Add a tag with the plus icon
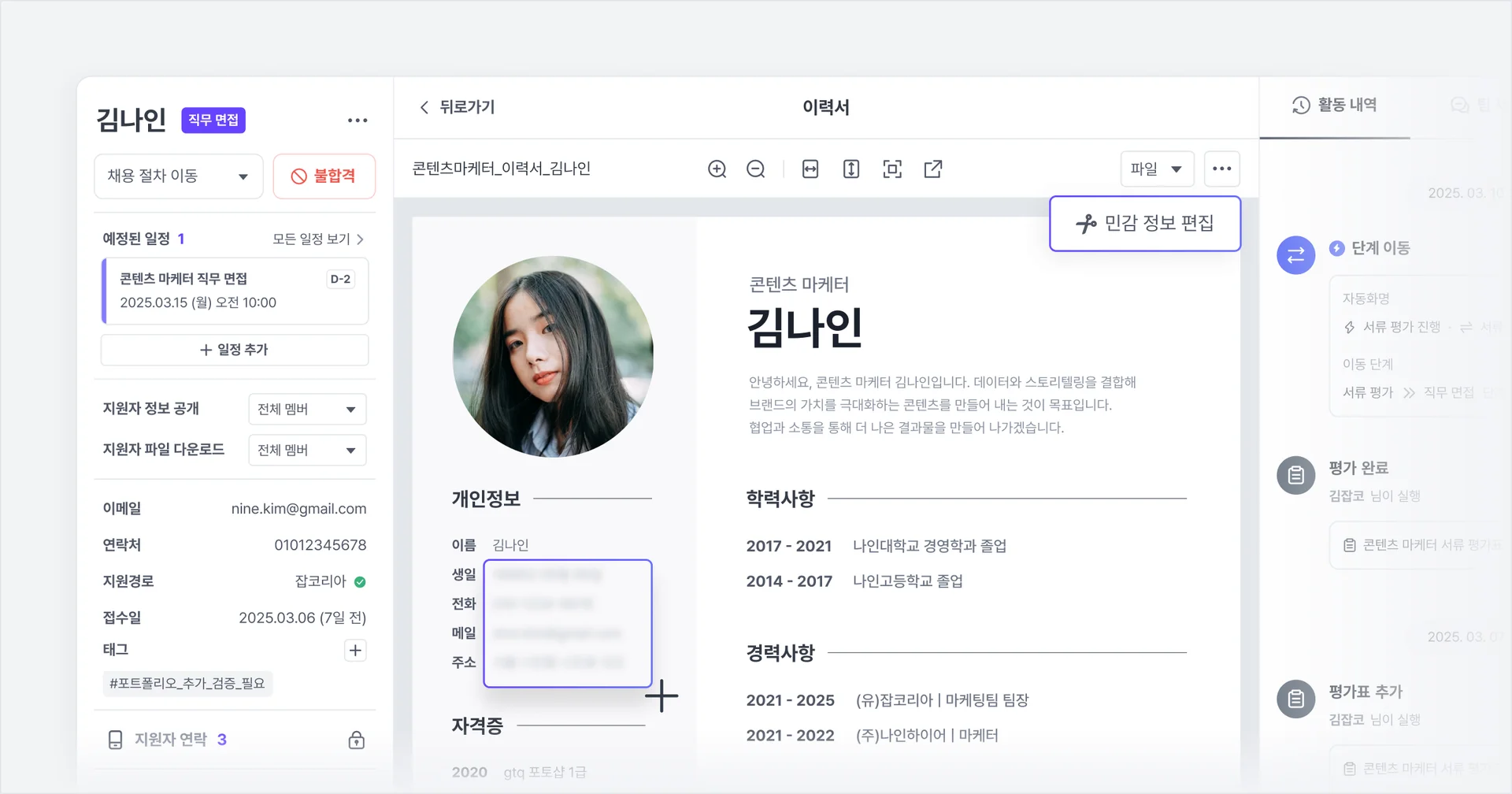 (354, 650)
